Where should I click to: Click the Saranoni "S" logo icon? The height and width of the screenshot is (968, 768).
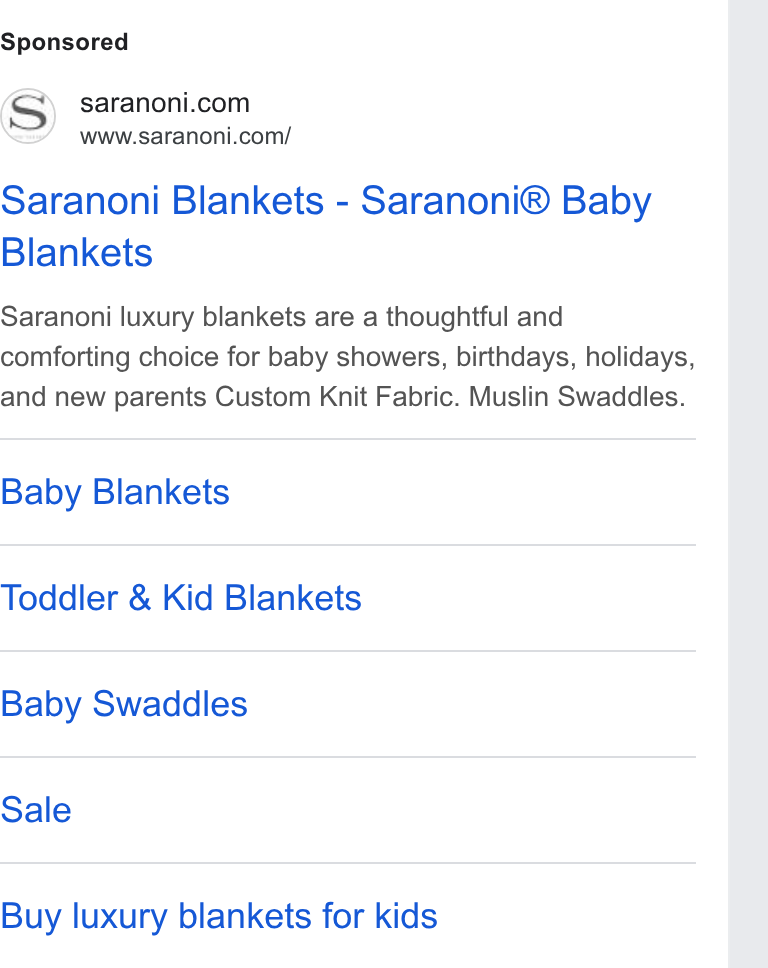click(28, 116)
